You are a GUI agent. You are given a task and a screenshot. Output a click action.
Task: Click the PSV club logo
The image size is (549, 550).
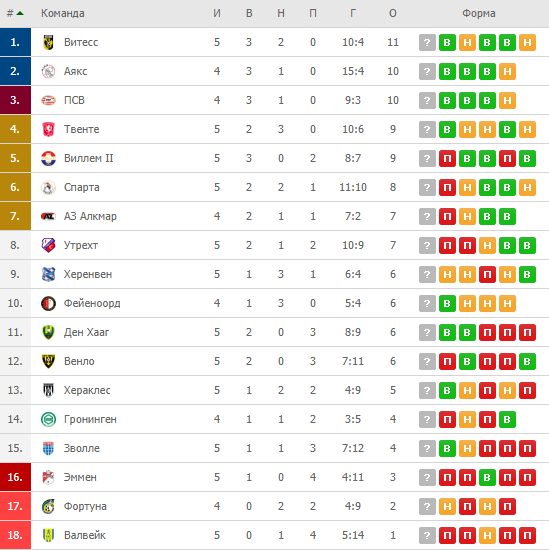[48, 100]
